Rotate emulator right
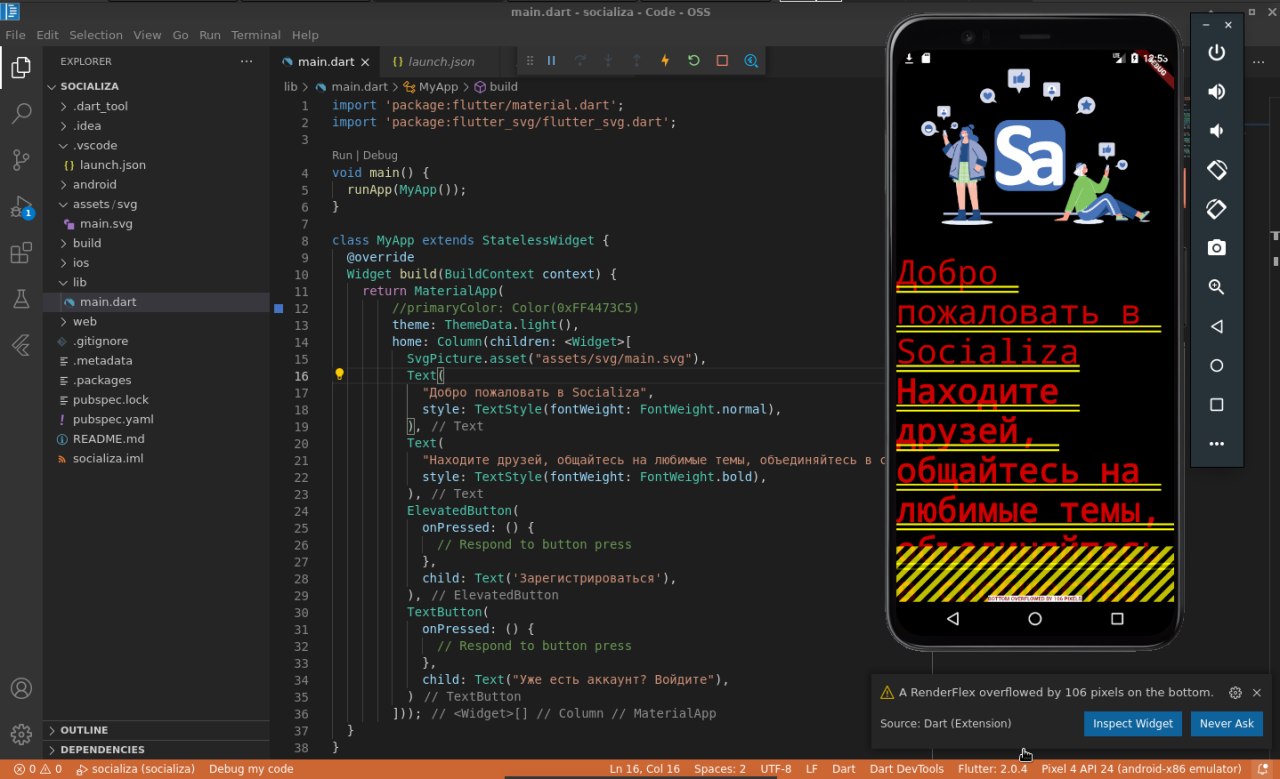Image resolution: width=1280 pixels, height=779 pixels. 1217,209
